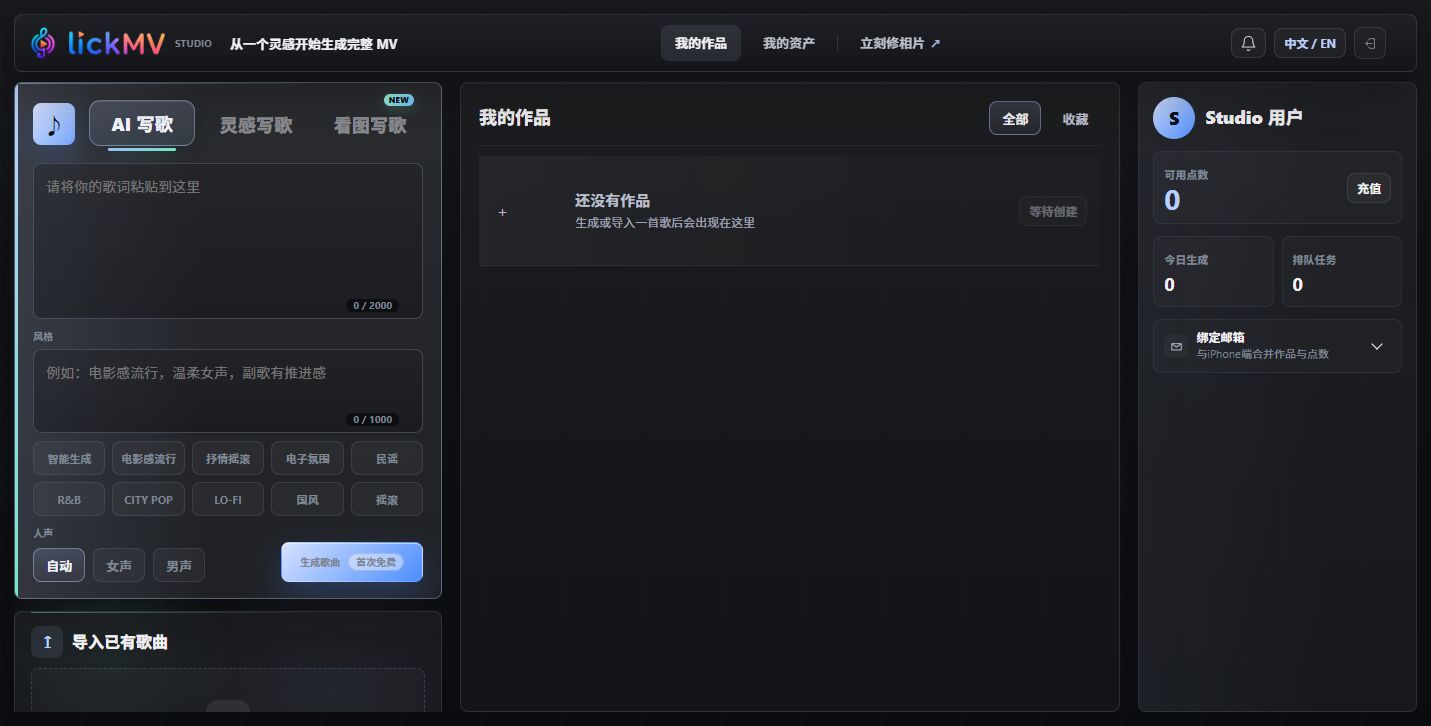Show 收藏 works filter
Image resolution: width=1431 pixels, height=726 pixels.
click(1075, 118)
